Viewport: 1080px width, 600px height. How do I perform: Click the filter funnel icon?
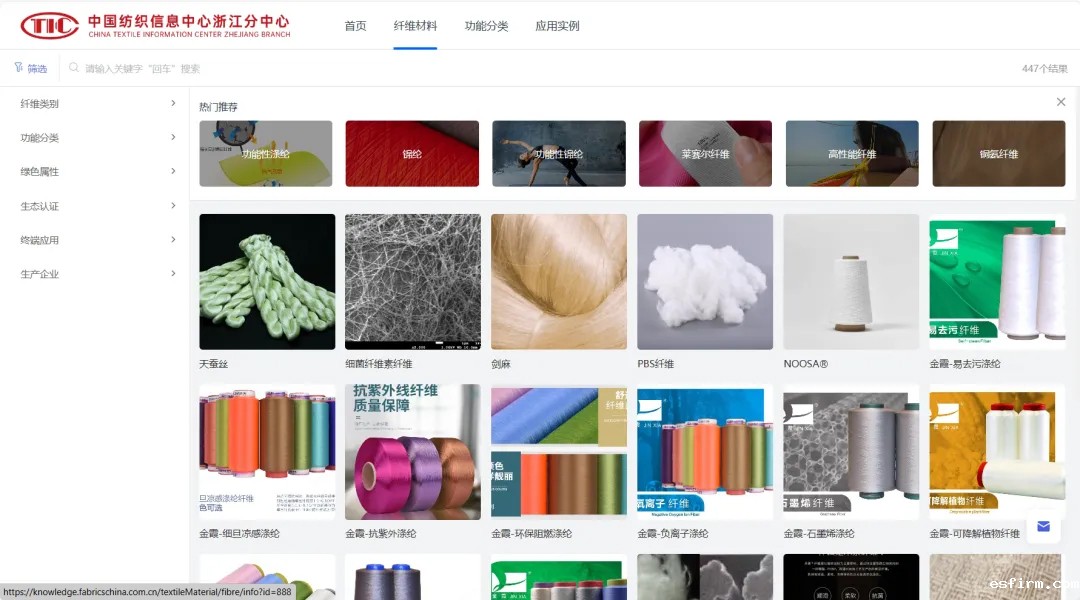click(x=18, y=68)
